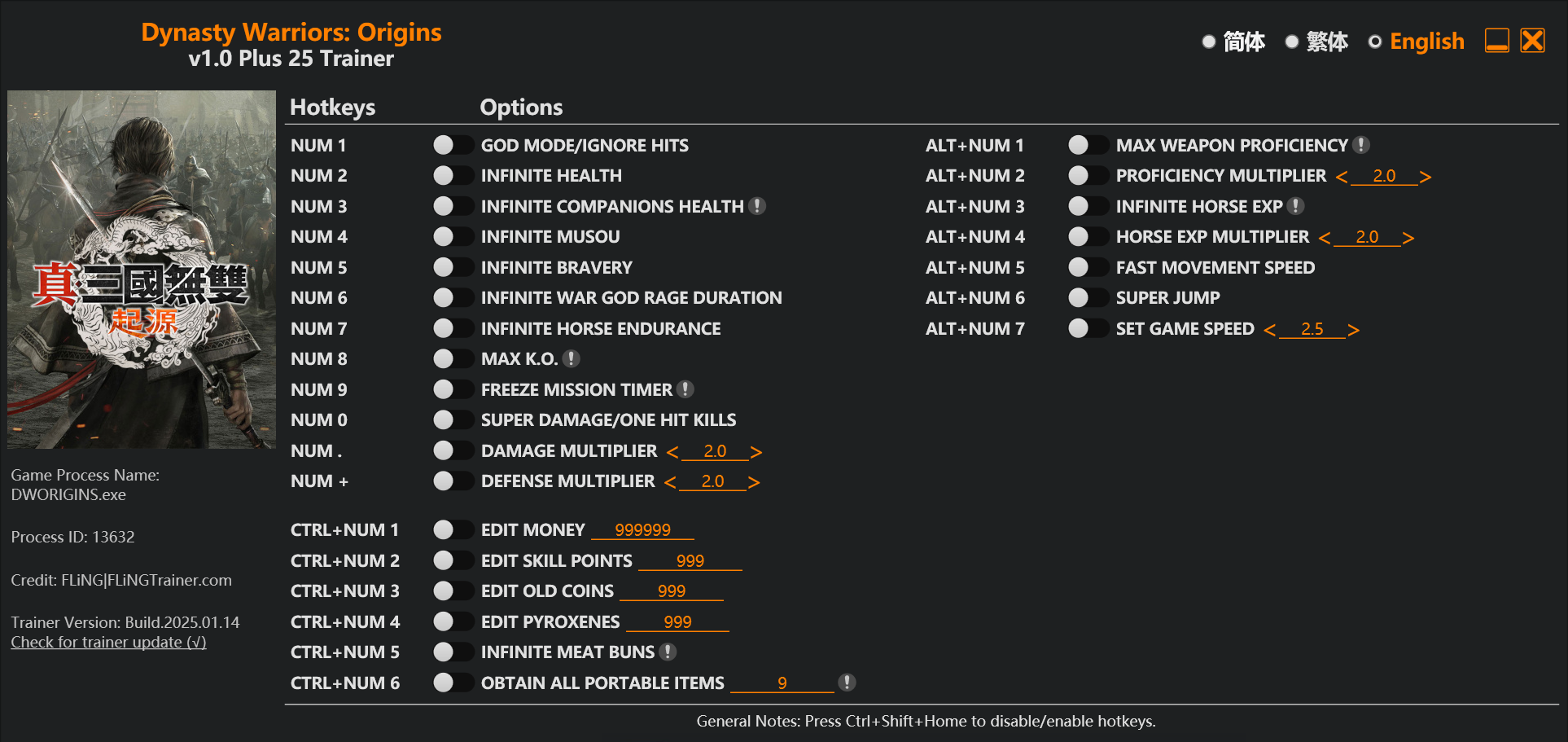
Task: Enable God Mode/Ignore Hits toggle
Action: (453, 145)
